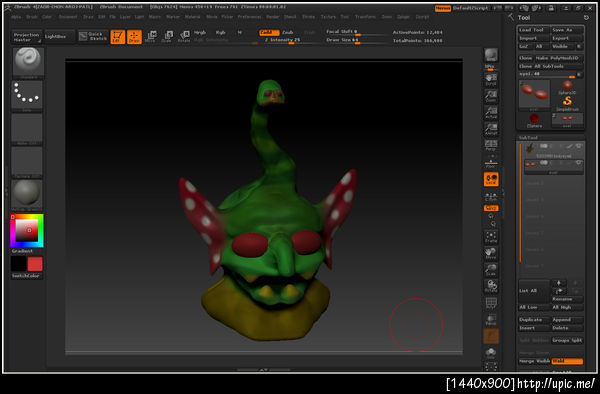Open the empty alpha slot

click(x=27, y=129)
